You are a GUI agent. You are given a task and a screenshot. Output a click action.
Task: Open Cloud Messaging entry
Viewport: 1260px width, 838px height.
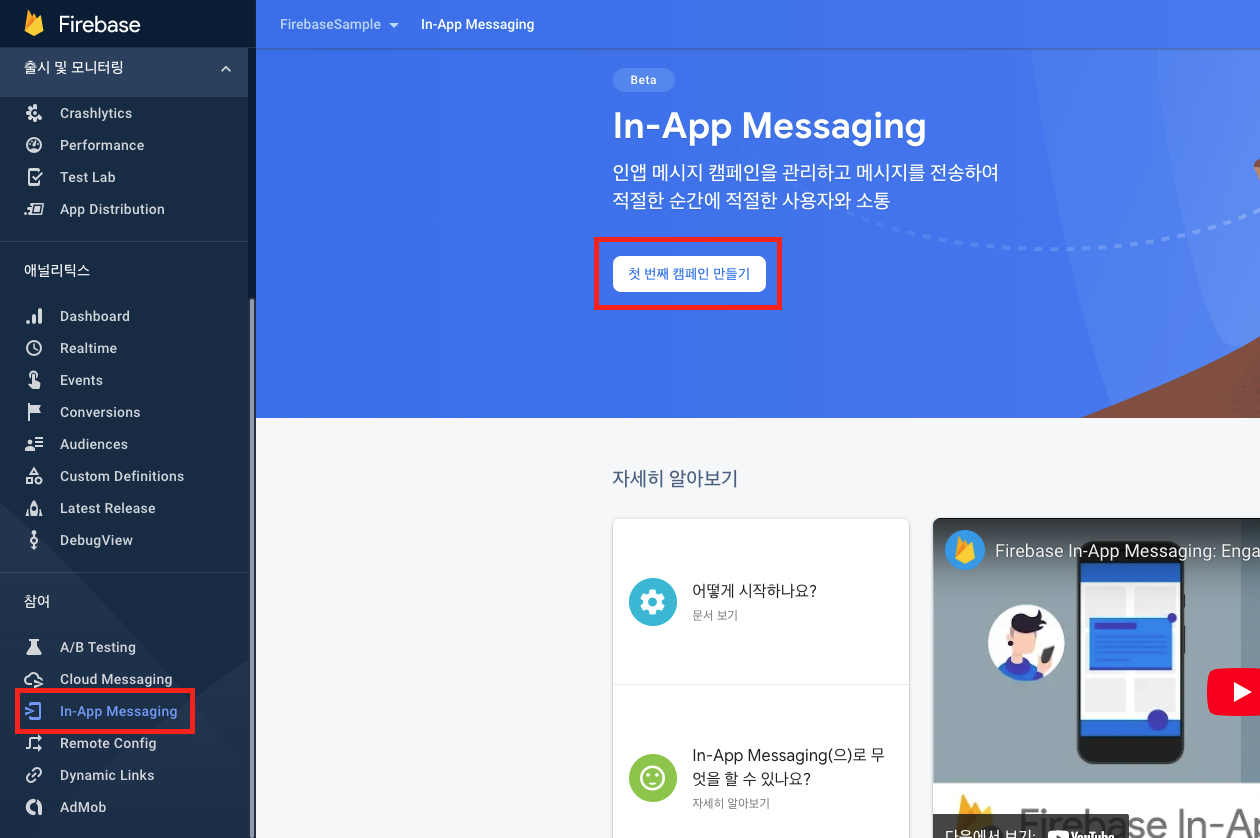[x=116, y=679]
